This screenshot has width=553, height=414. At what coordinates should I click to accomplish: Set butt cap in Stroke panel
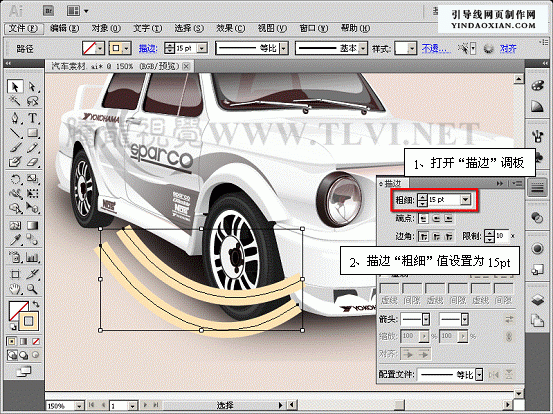click(x=424, y=219)
